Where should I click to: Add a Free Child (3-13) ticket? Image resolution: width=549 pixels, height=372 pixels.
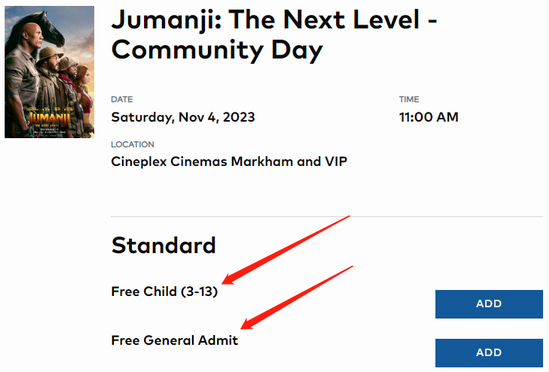click(489, 304)
